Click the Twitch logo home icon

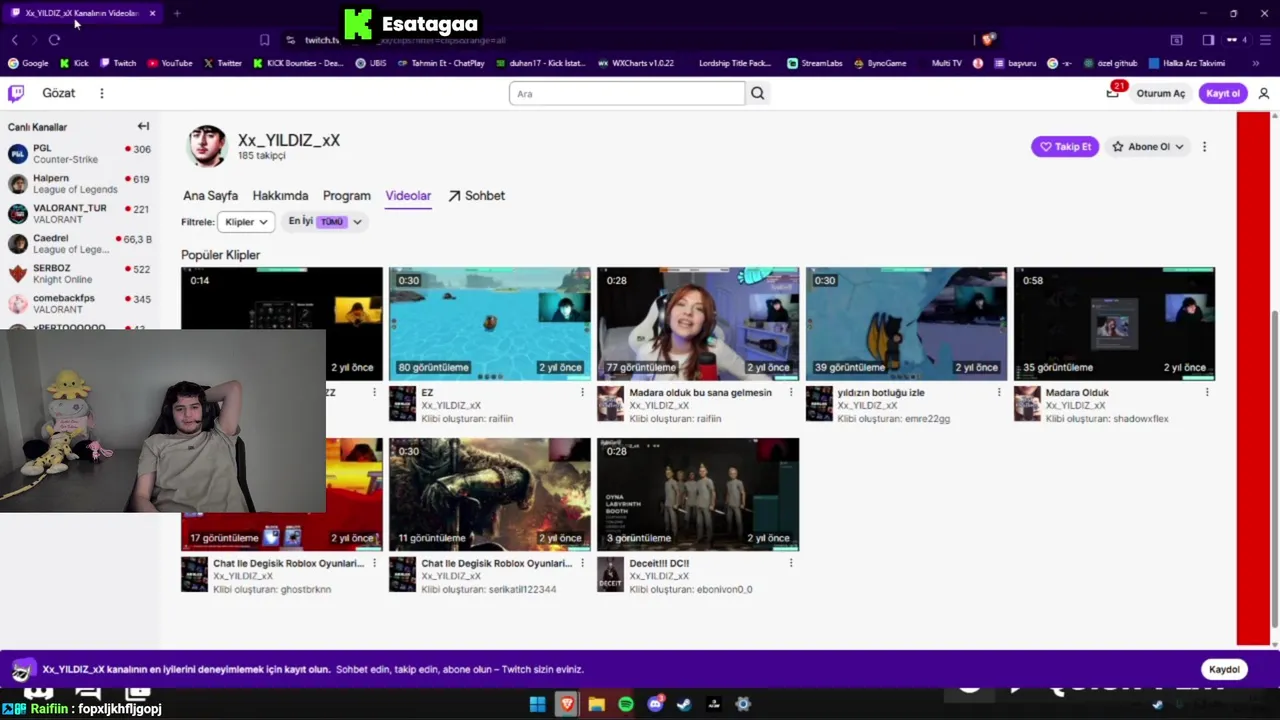(x=16, y=93)
